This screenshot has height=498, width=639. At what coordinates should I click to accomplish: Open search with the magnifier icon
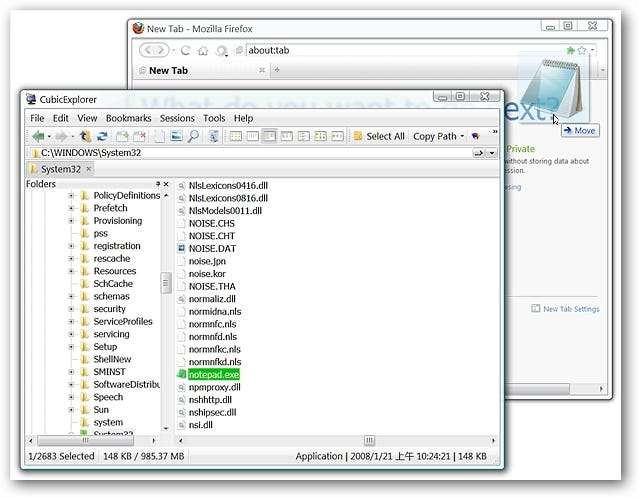tap(193, 136)
